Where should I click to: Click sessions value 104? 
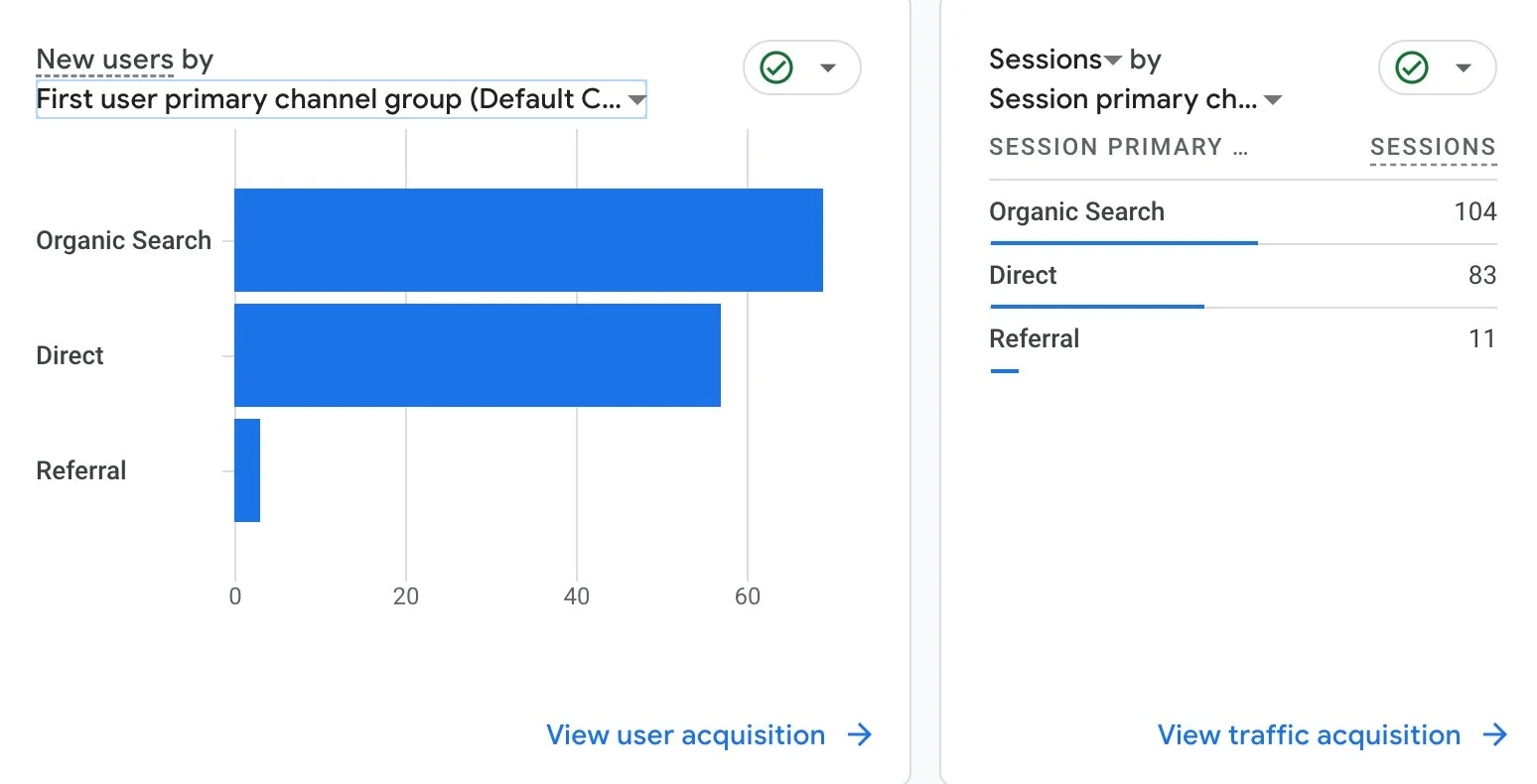pos(1475,211)
